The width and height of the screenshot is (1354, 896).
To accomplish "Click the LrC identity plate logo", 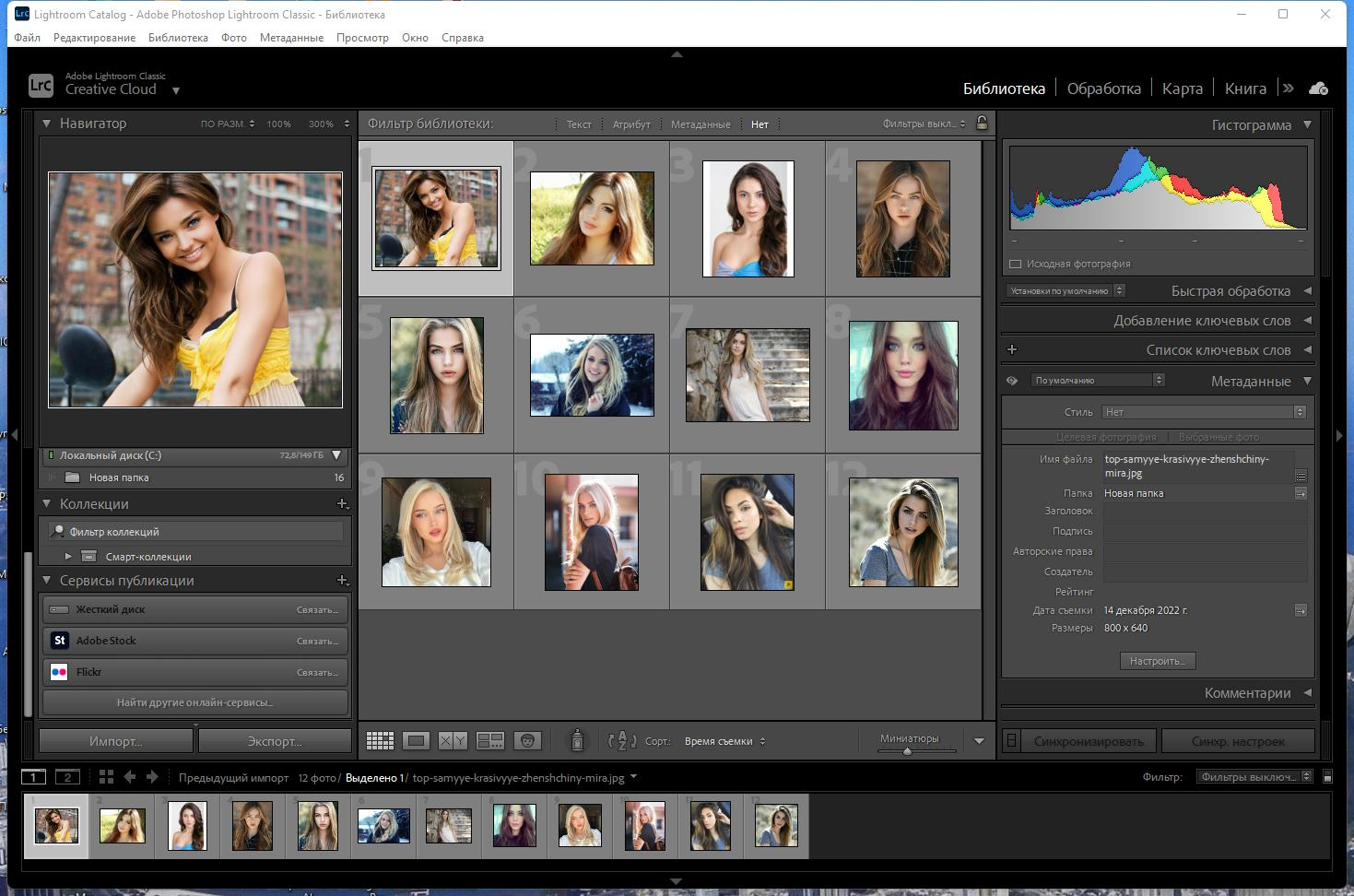I will [41, 86].
